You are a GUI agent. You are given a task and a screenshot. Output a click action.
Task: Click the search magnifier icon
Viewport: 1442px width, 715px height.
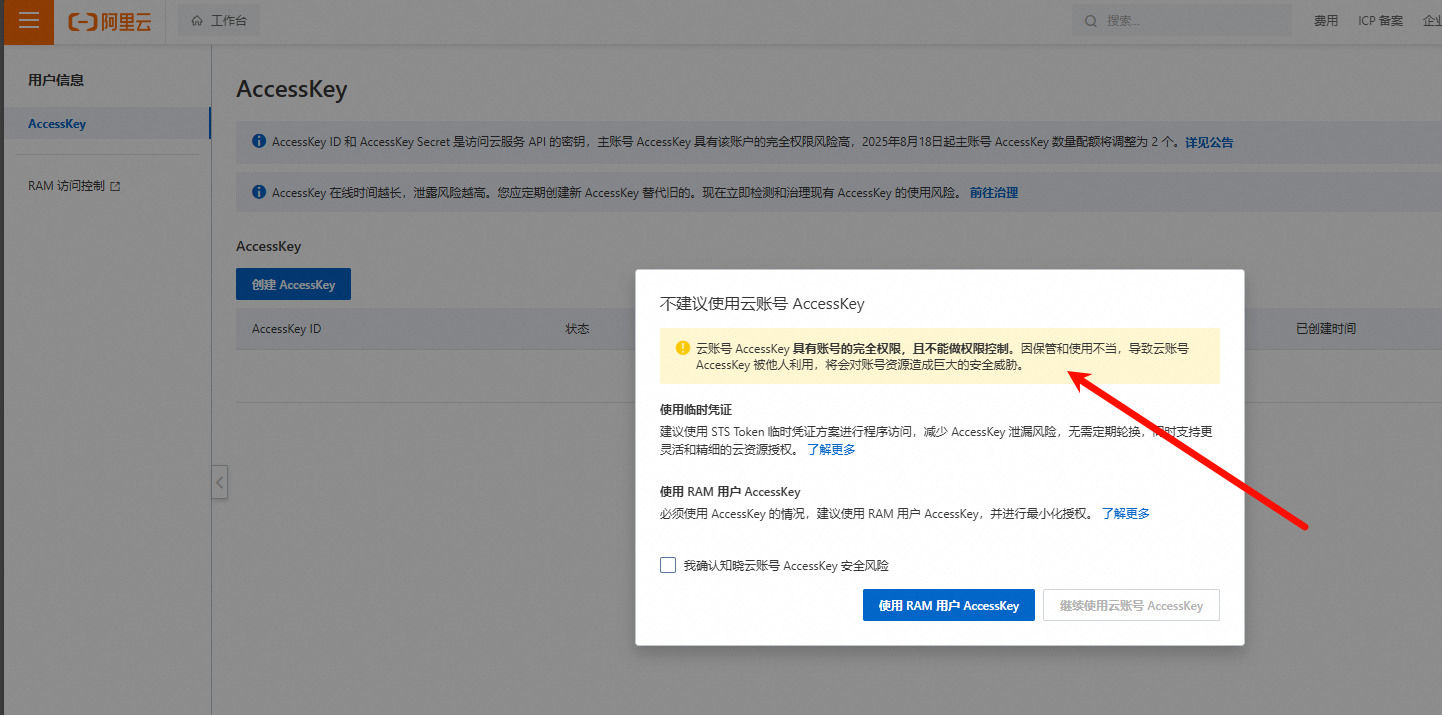1090,20
